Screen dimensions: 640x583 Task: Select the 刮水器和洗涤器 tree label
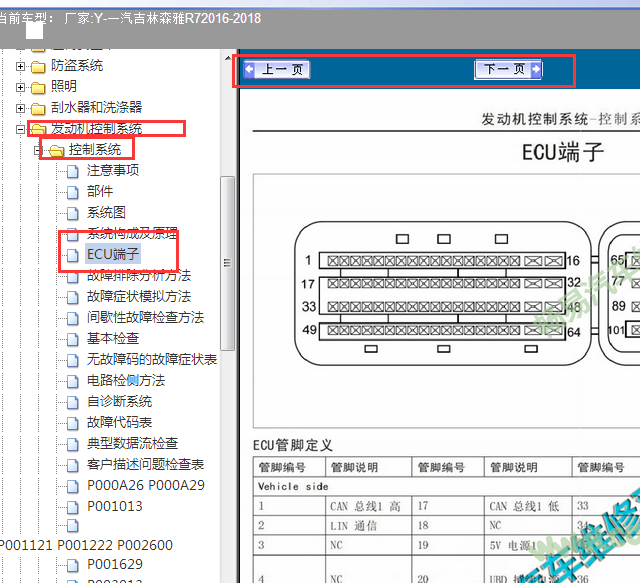[96, 108]
